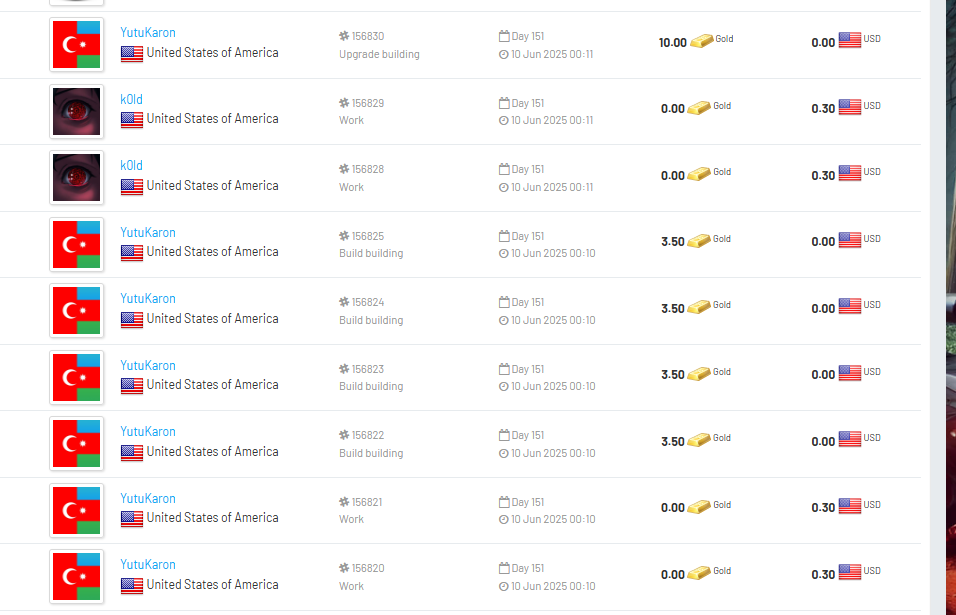
Task: Click YutuKaron avatar on transaction 156820
Action: click(77, 577)
